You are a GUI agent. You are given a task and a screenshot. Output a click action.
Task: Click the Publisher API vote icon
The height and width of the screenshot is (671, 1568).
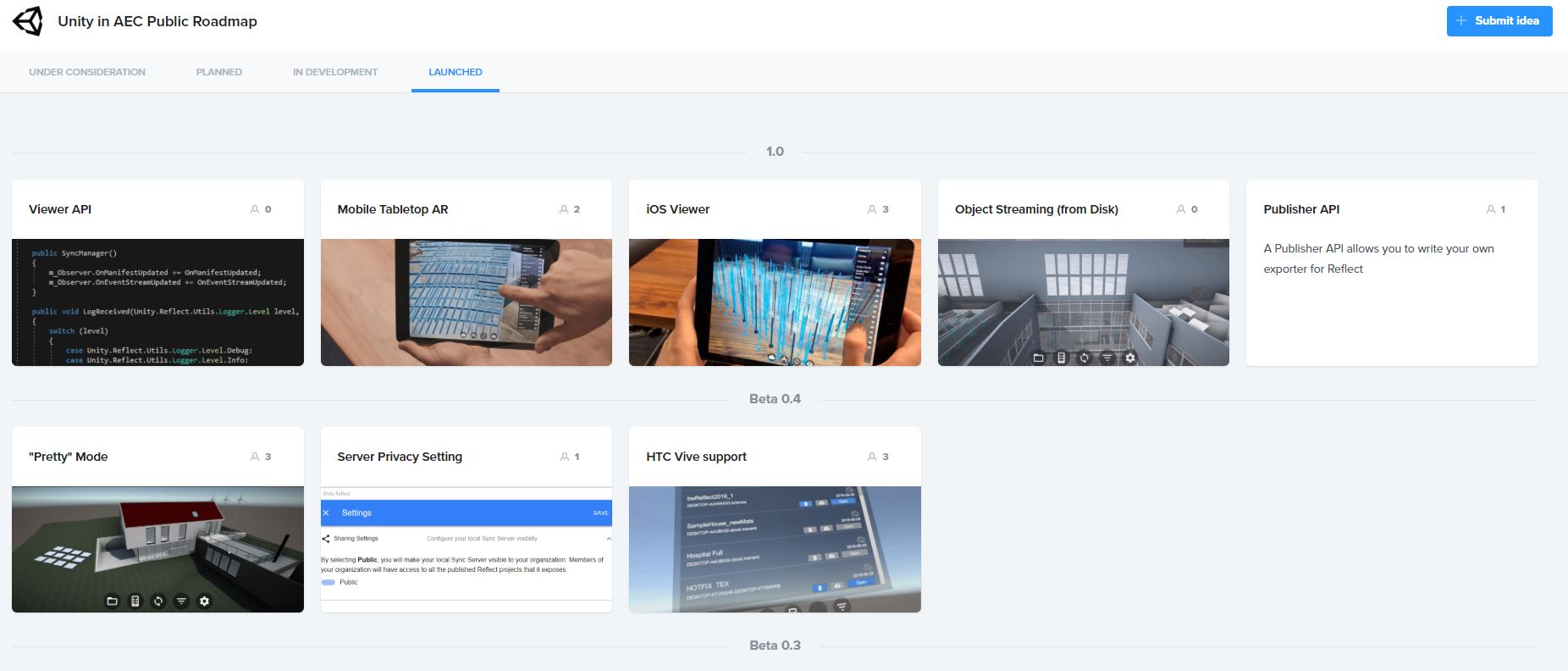click(x=1491, y=209)
